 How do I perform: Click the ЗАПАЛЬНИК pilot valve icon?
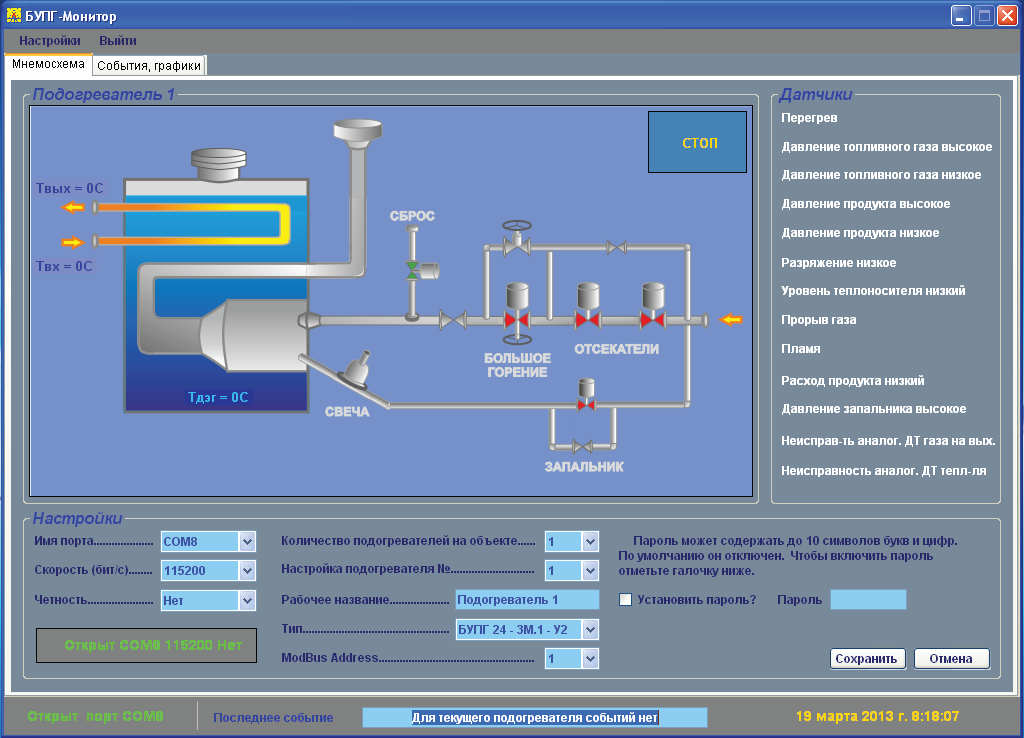pyautogui.click(x=586, y=403)
